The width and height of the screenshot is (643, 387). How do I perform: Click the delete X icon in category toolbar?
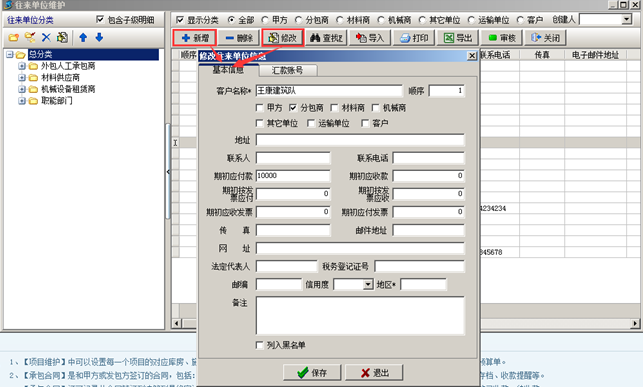coord(46,38)
